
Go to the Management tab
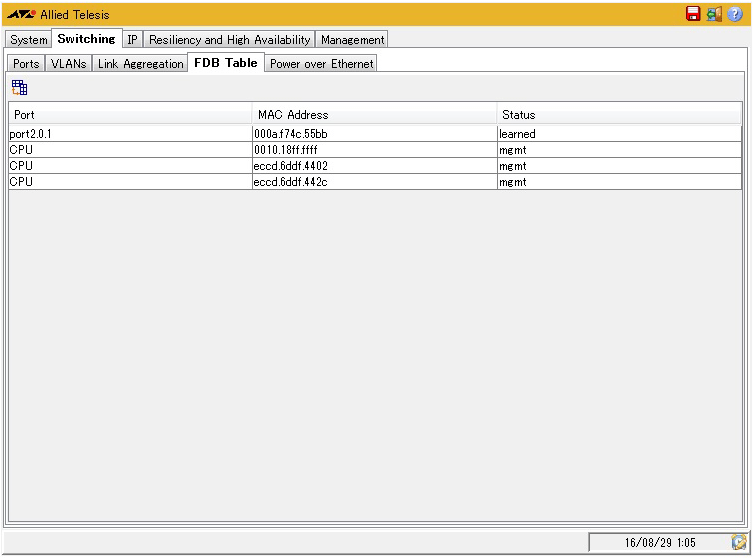point(352,40)
